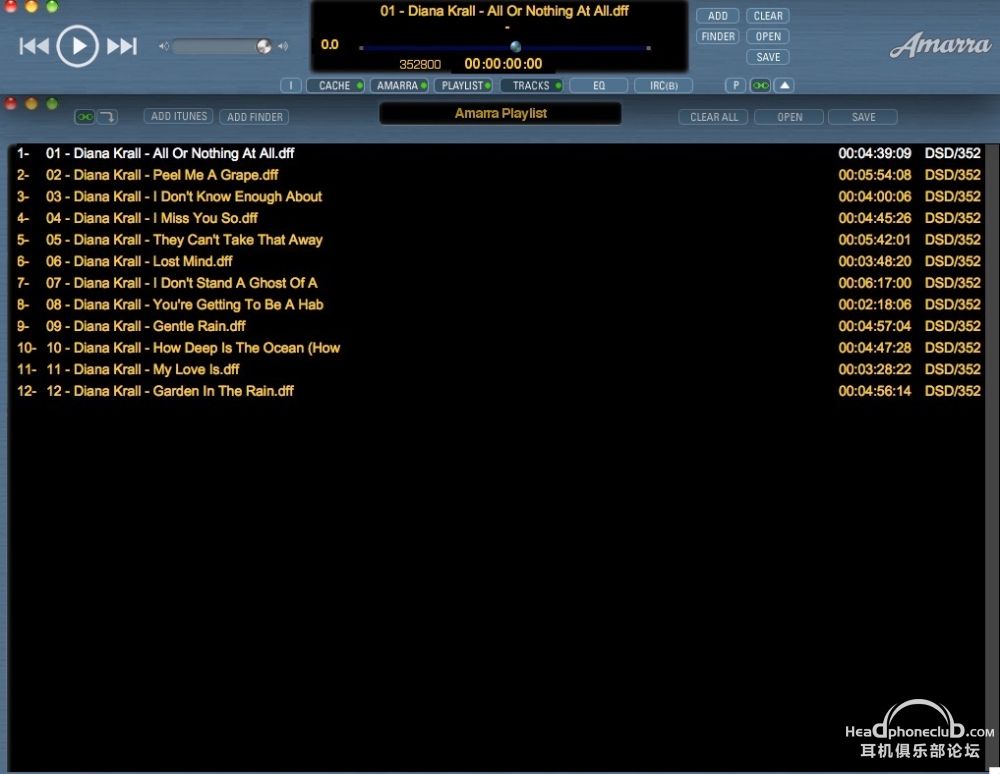
Task: Click the 00:00:00:00 elapsed time display
Action: 503,64
